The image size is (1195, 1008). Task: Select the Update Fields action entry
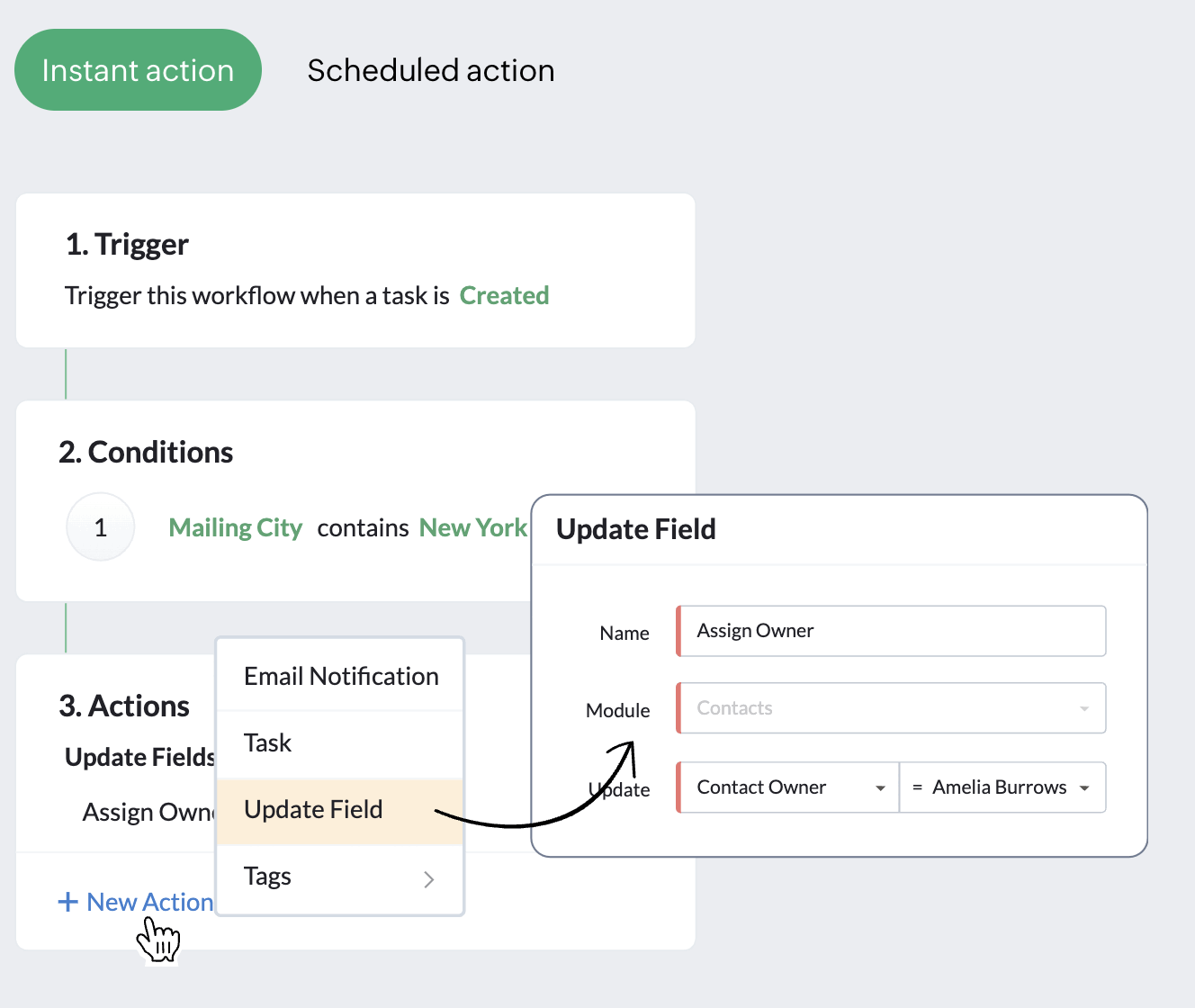[139, 757]
